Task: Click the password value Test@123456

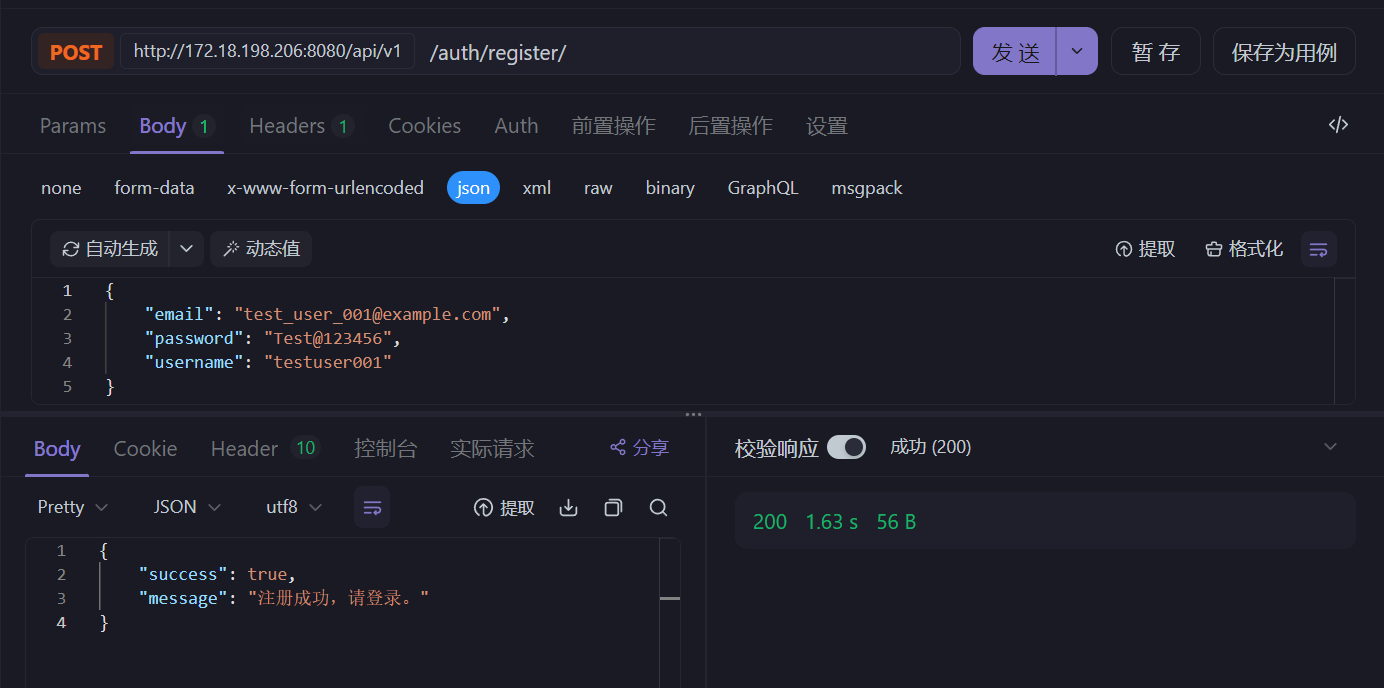Action: coord(327,338)
